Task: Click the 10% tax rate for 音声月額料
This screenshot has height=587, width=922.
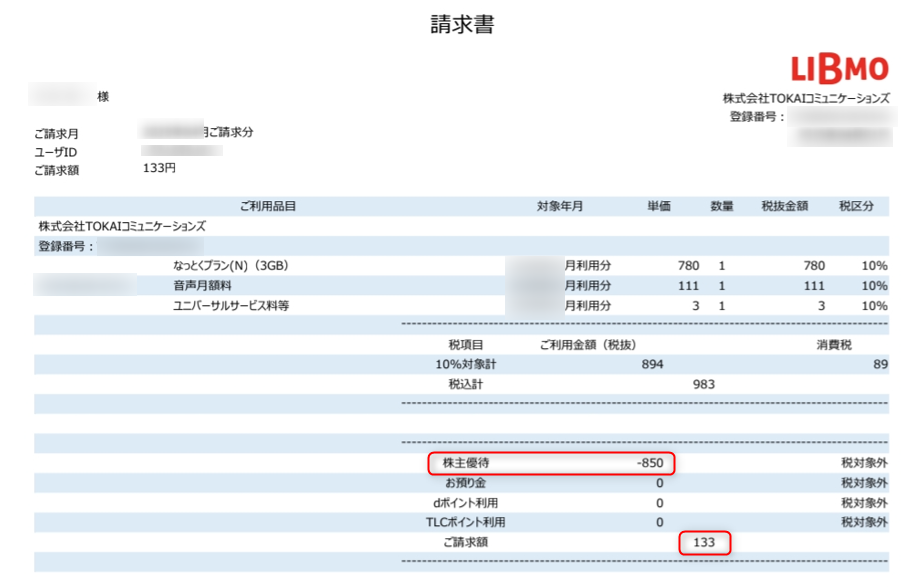Action: pos(874,286)
